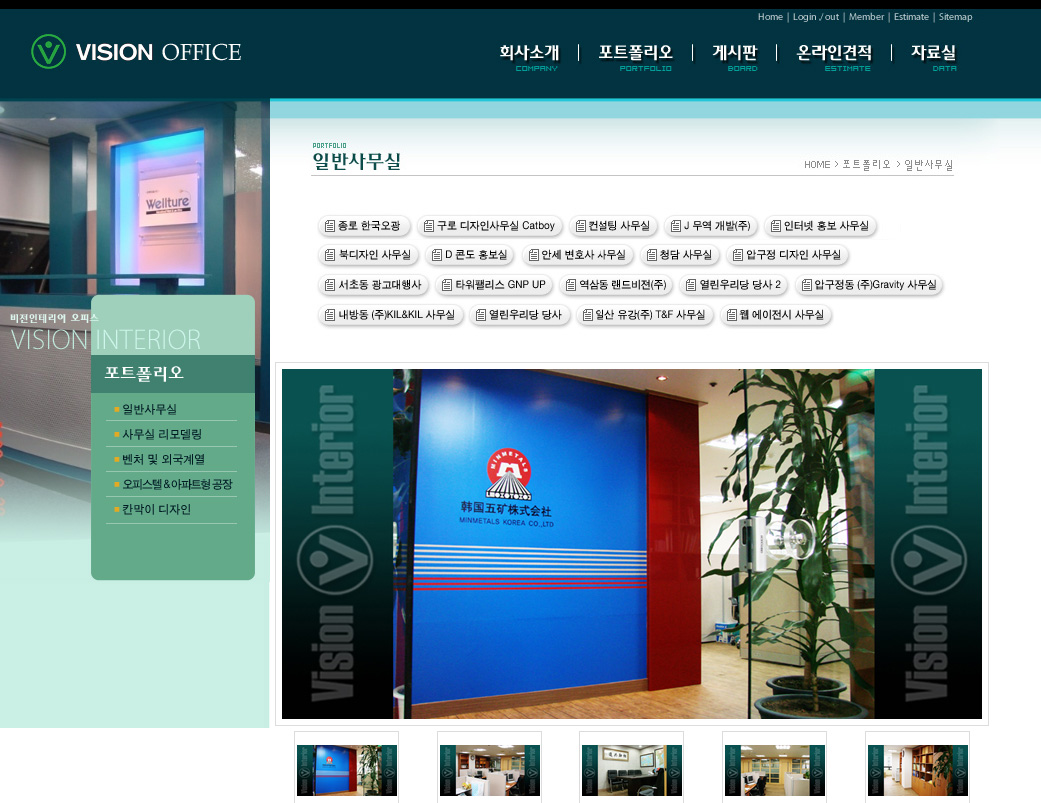The image size is (1041, 803).
Task: Select the second thumbnail showing office desks
Action: coord(489,770)
